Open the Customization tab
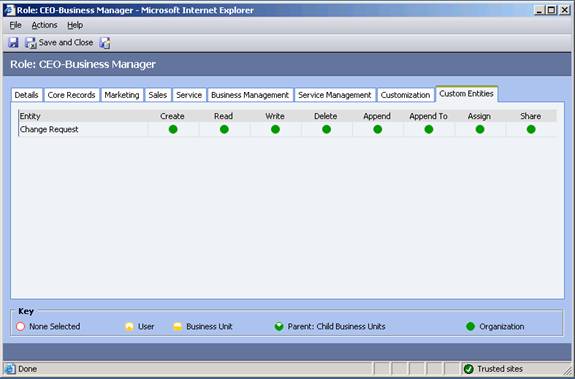 (x=405, y=95)
